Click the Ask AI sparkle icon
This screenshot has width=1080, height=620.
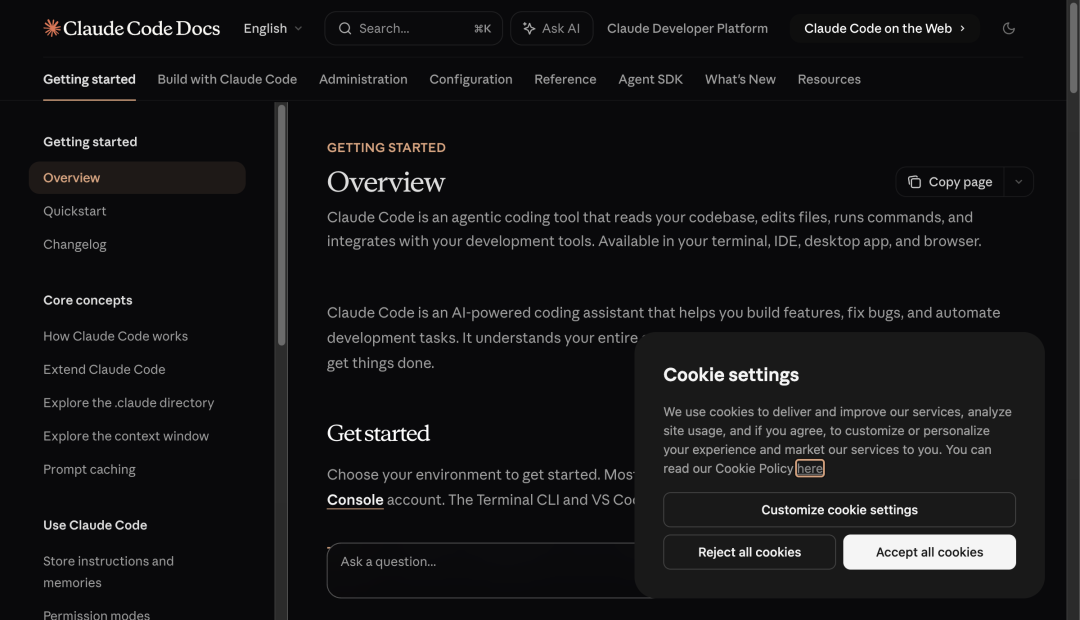(x=529, y=28)
